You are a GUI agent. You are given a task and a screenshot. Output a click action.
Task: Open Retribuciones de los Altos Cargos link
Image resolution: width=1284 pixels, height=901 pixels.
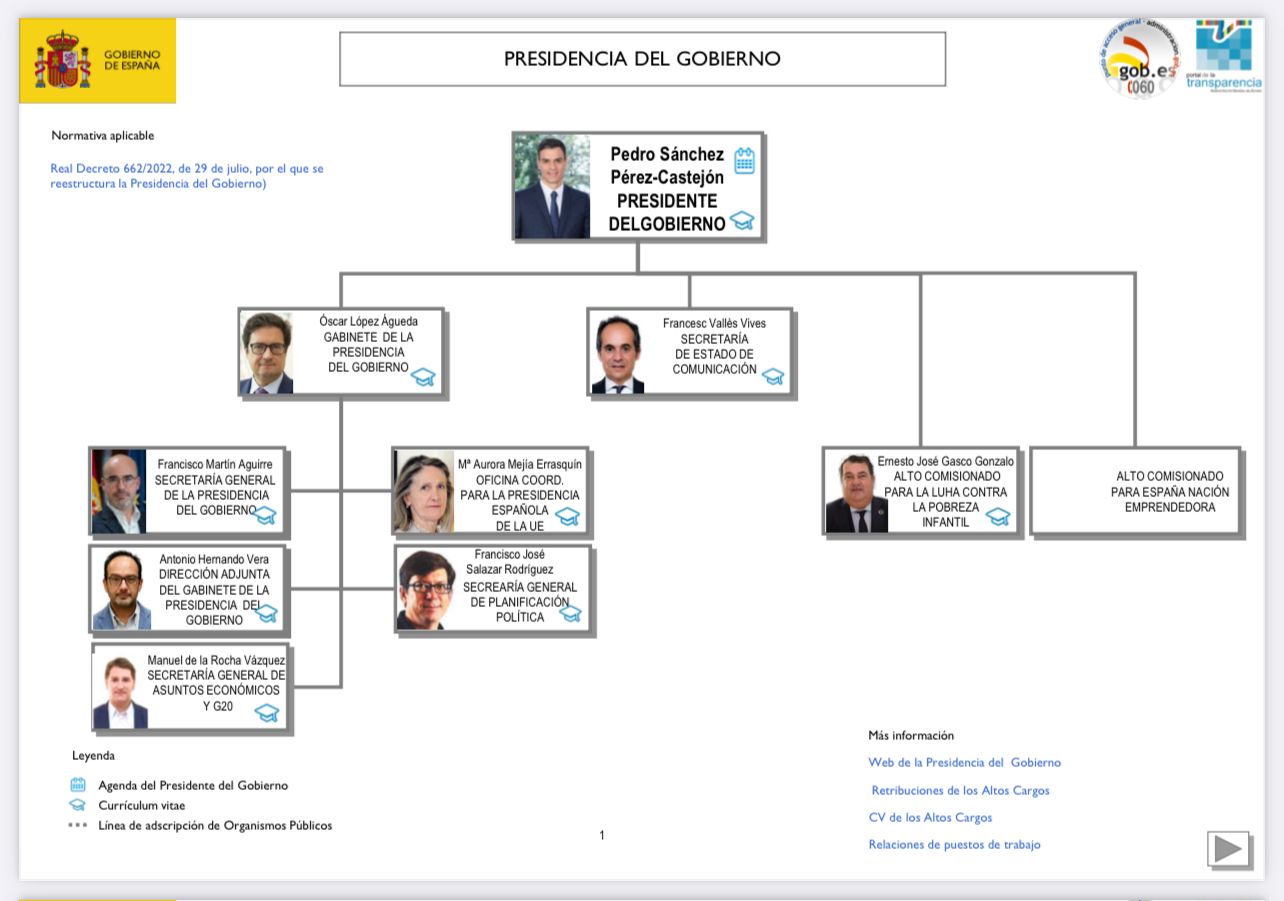[960, 790]
